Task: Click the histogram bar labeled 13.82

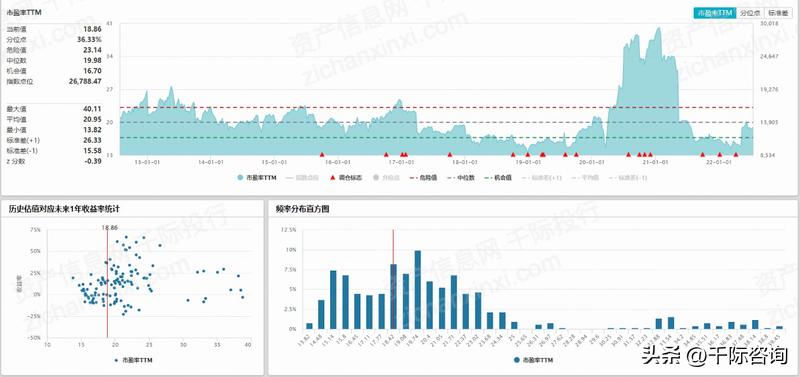Action: (x=309, y=326)
